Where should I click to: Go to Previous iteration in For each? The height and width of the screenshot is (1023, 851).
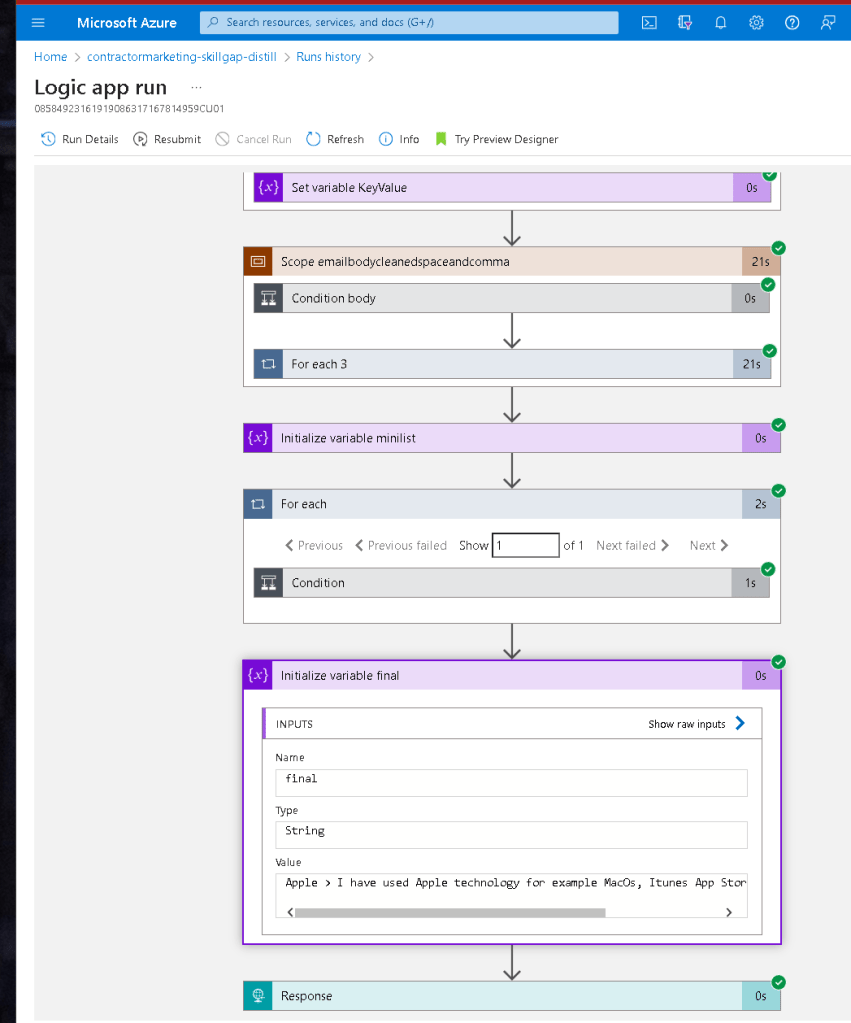point(314,545)
